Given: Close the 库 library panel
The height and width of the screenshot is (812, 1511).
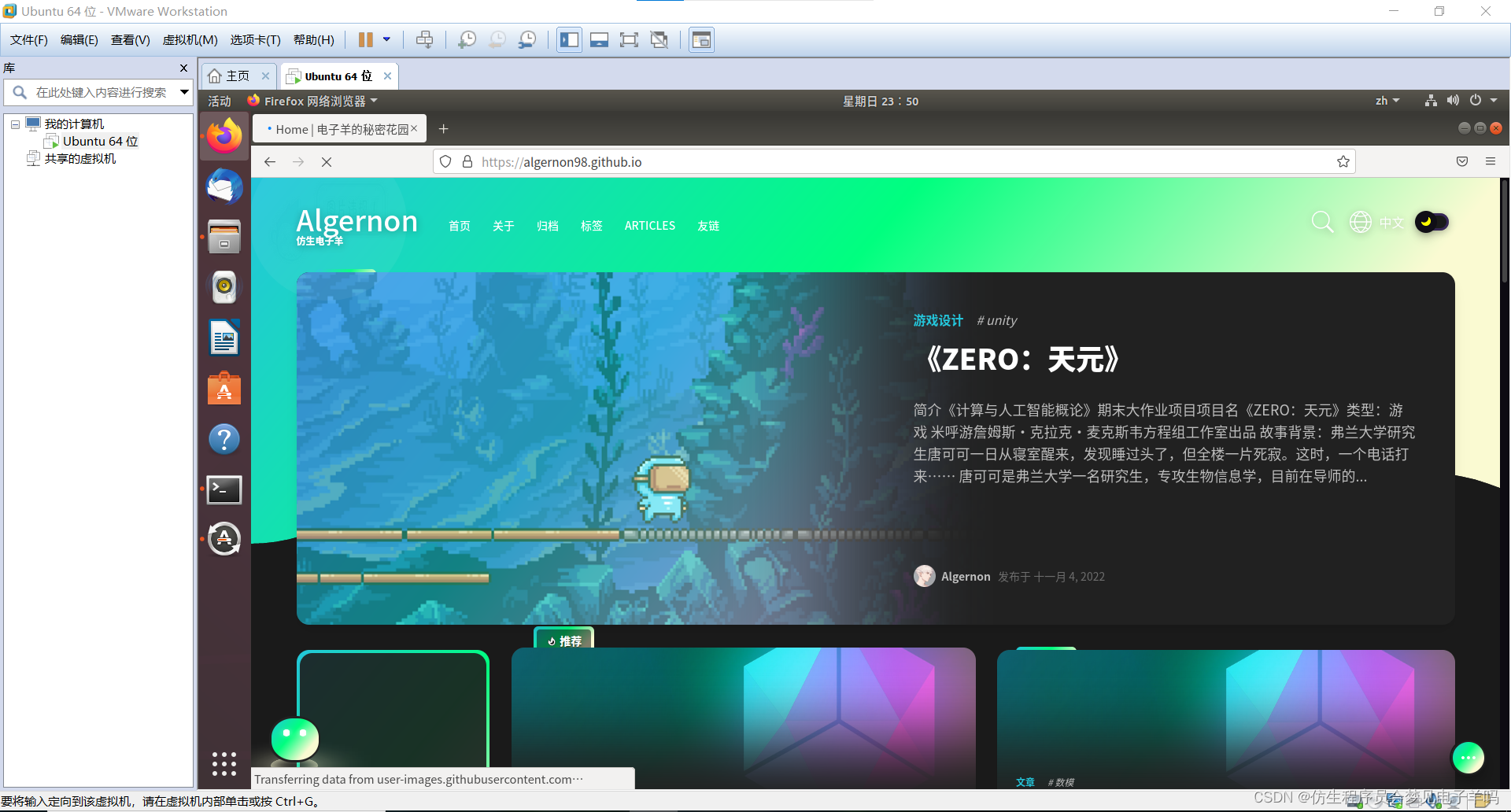Looking at the screenshot, I should (183, 68).
